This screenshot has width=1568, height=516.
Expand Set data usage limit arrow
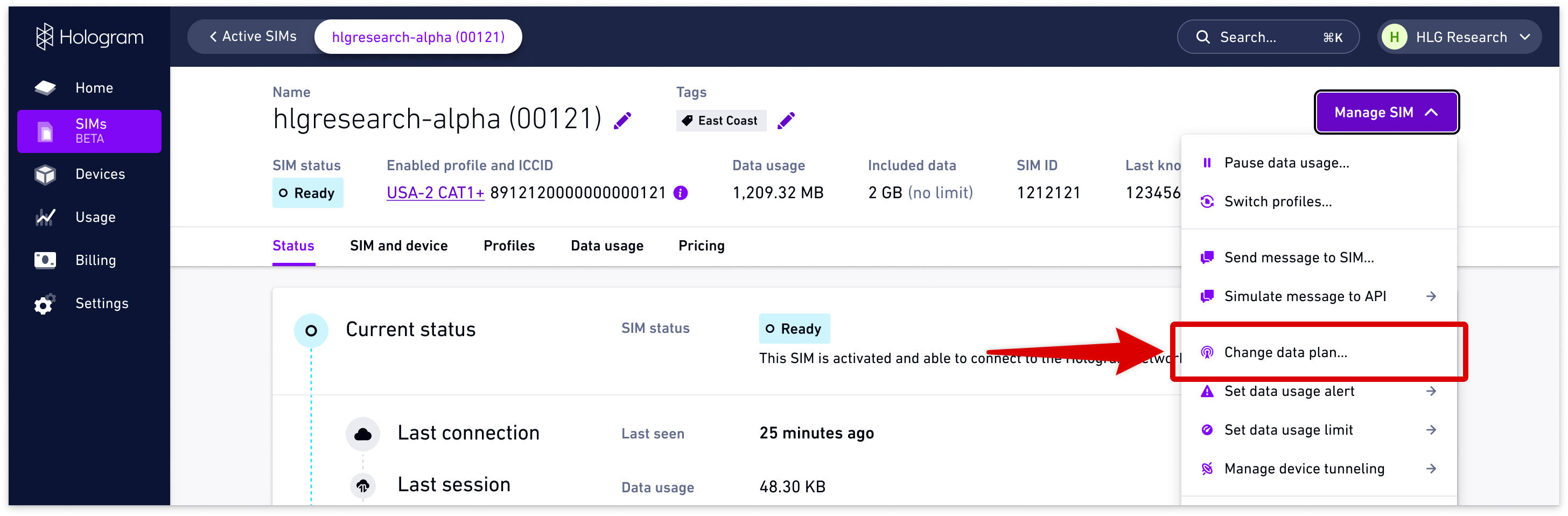(1431, 430)
